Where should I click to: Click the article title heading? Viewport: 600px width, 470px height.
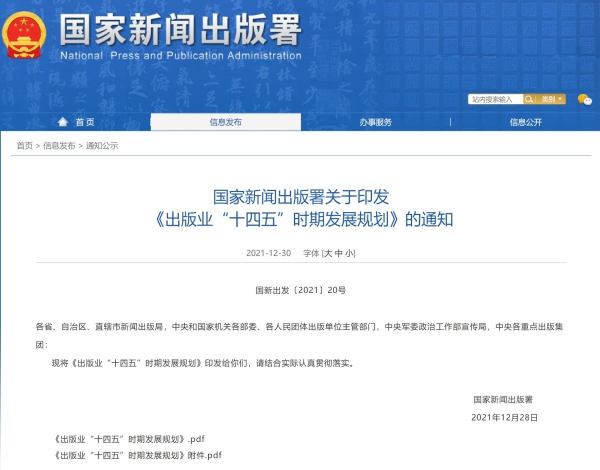[301, 208]
